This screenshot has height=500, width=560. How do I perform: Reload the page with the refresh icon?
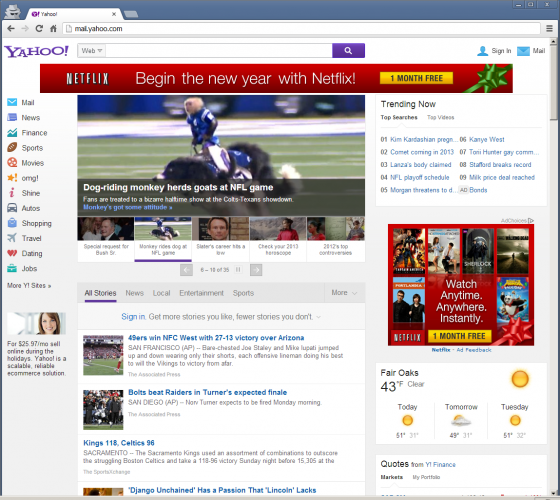coord(39,29)
